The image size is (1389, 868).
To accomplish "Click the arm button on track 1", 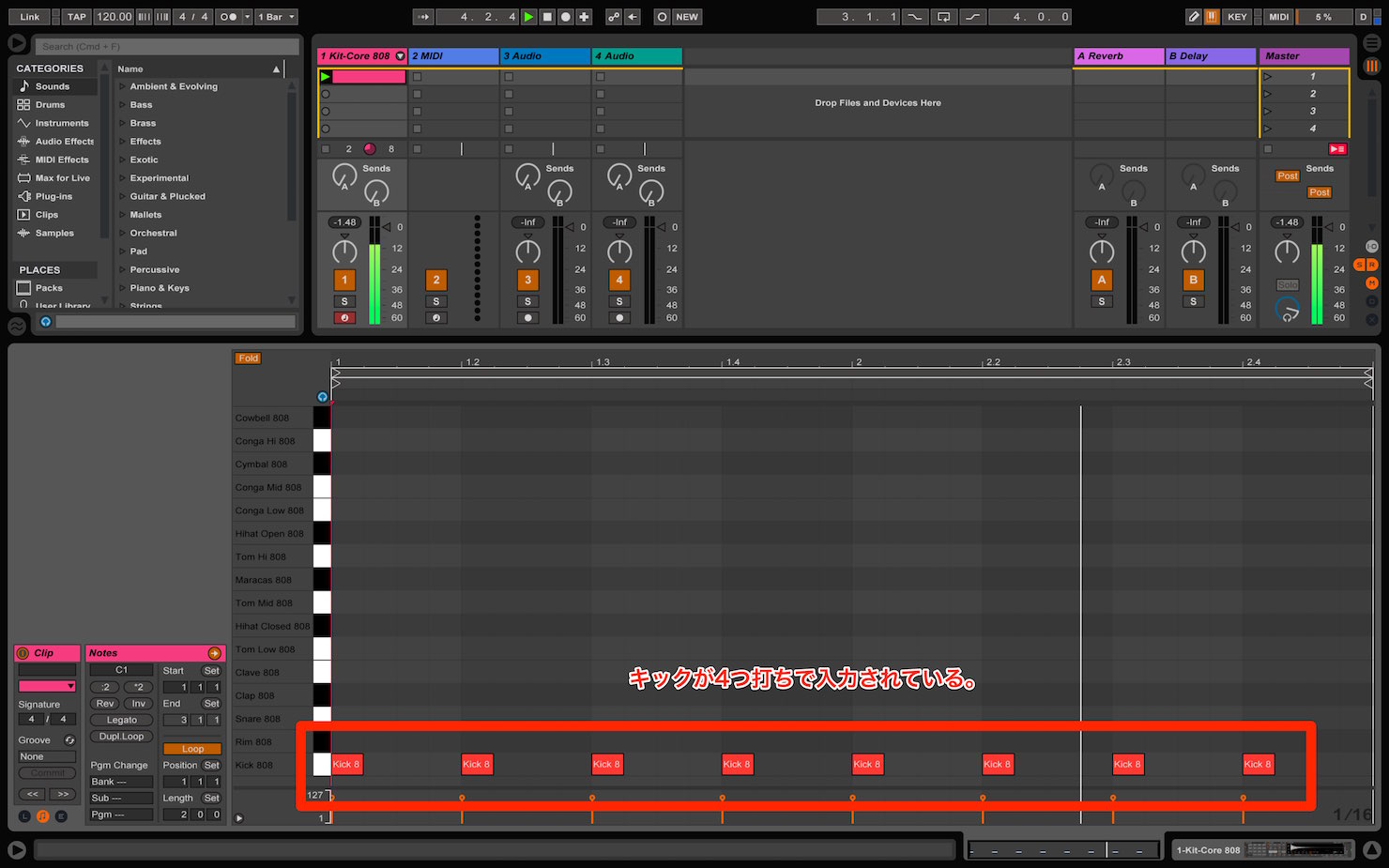I will [x=344, y=318].
